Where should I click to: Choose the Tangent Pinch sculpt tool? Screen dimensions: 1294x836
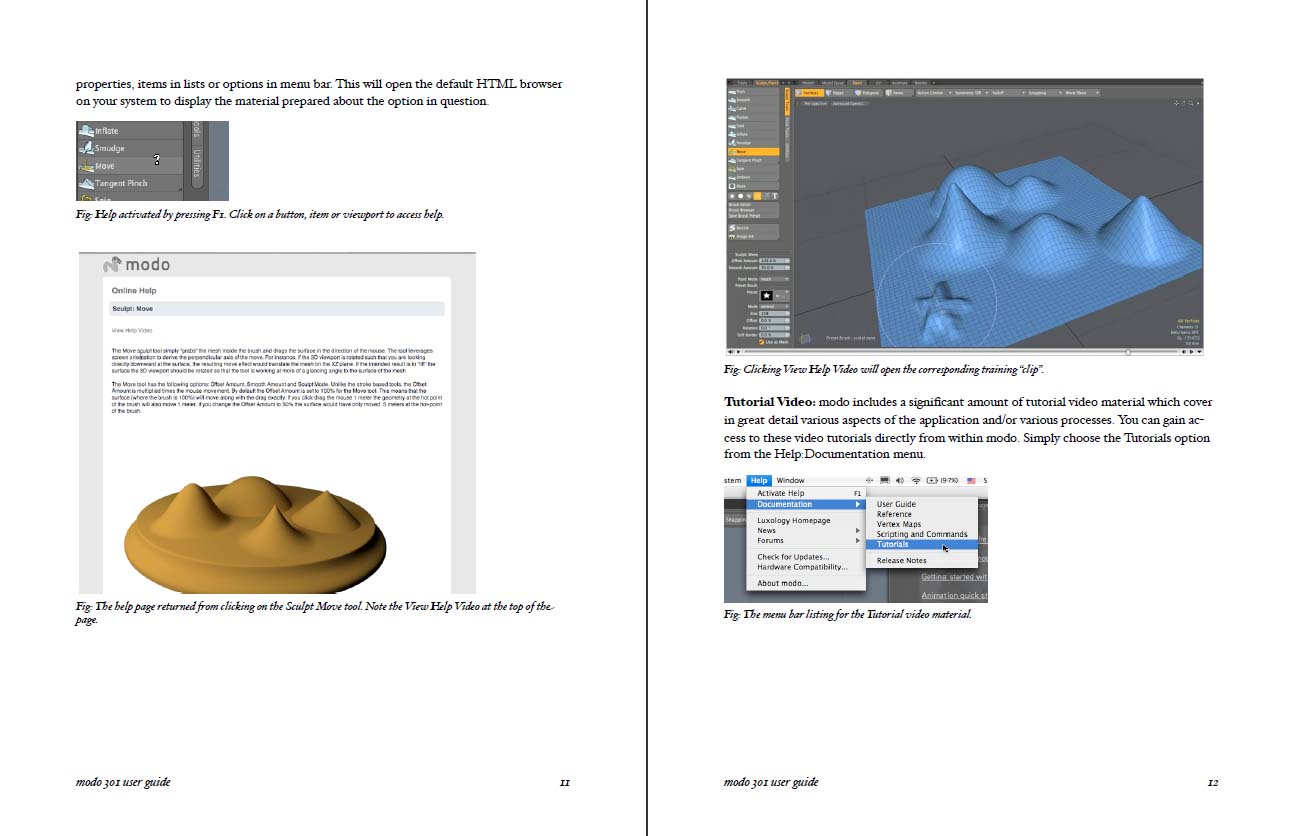tap(128, 183)
